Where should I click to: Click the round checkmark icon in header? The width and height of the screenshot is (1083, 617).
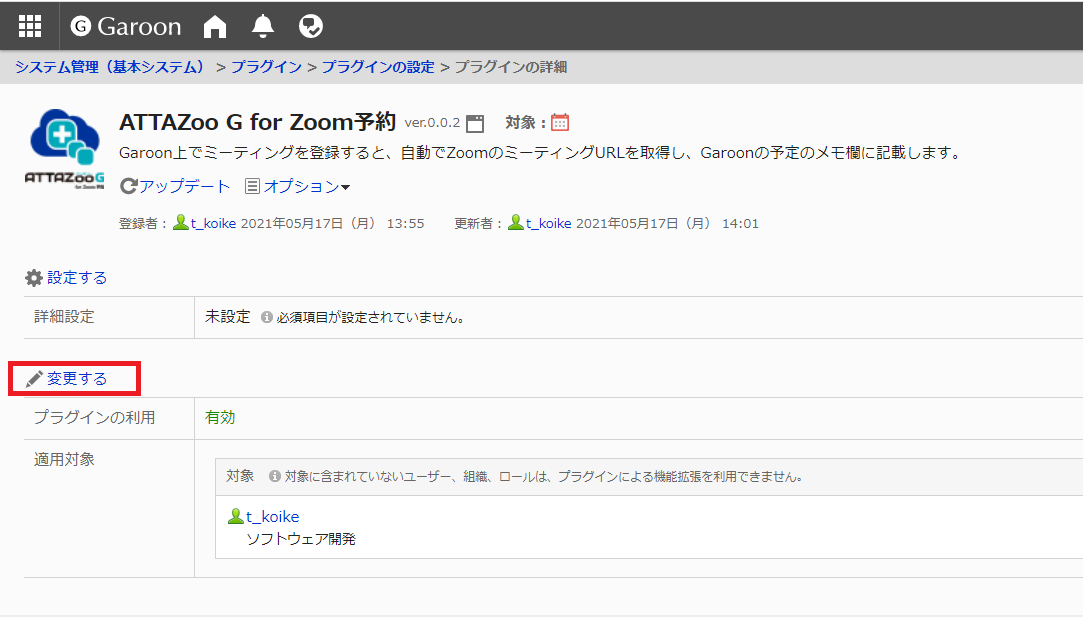pos(310,26)
